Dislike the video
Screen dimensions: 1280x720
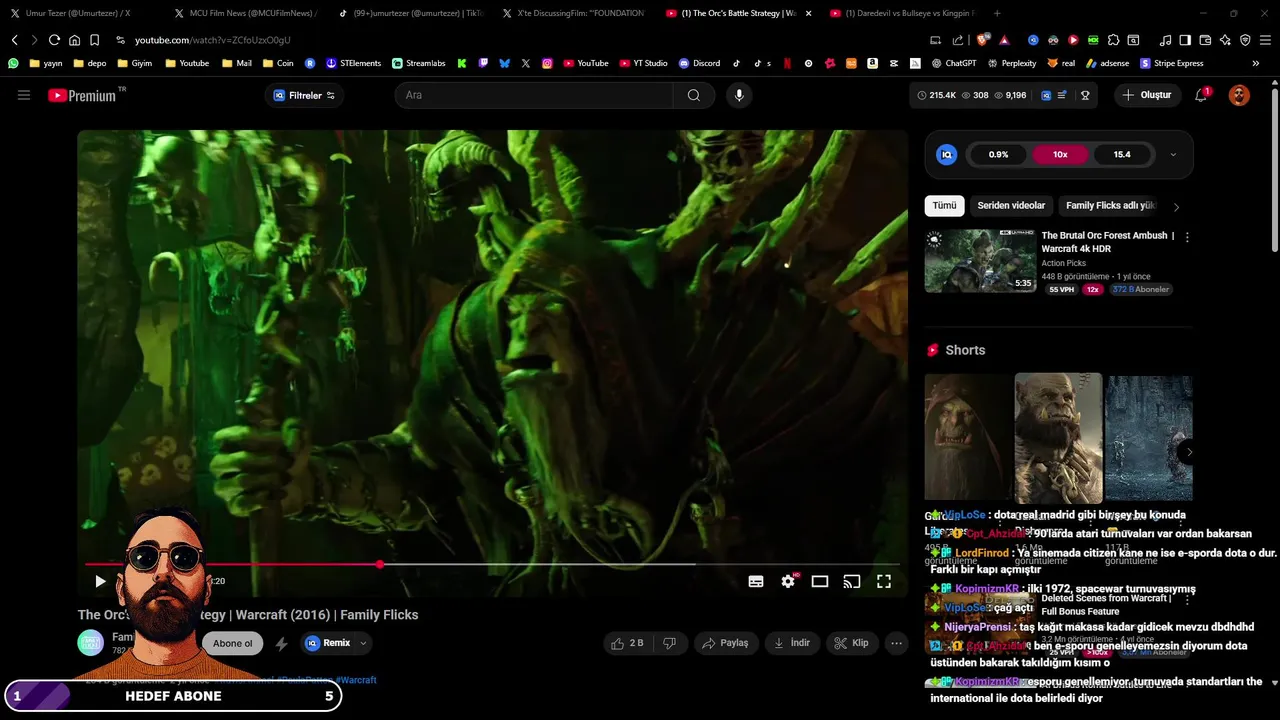(670, 643)
